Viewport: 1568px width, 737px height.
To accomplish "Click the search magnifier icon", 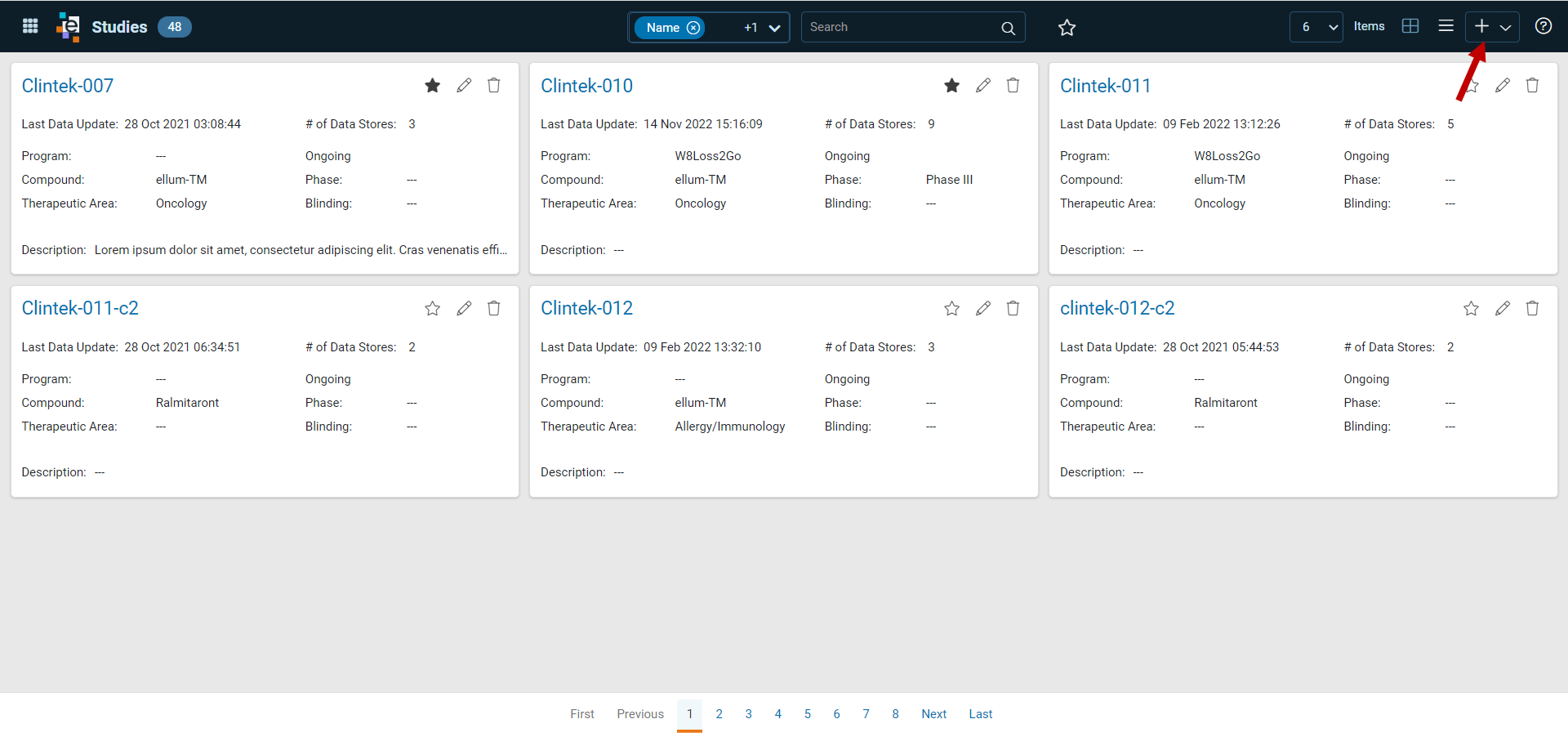I will pyautogui.click(x=1009, y=28).
